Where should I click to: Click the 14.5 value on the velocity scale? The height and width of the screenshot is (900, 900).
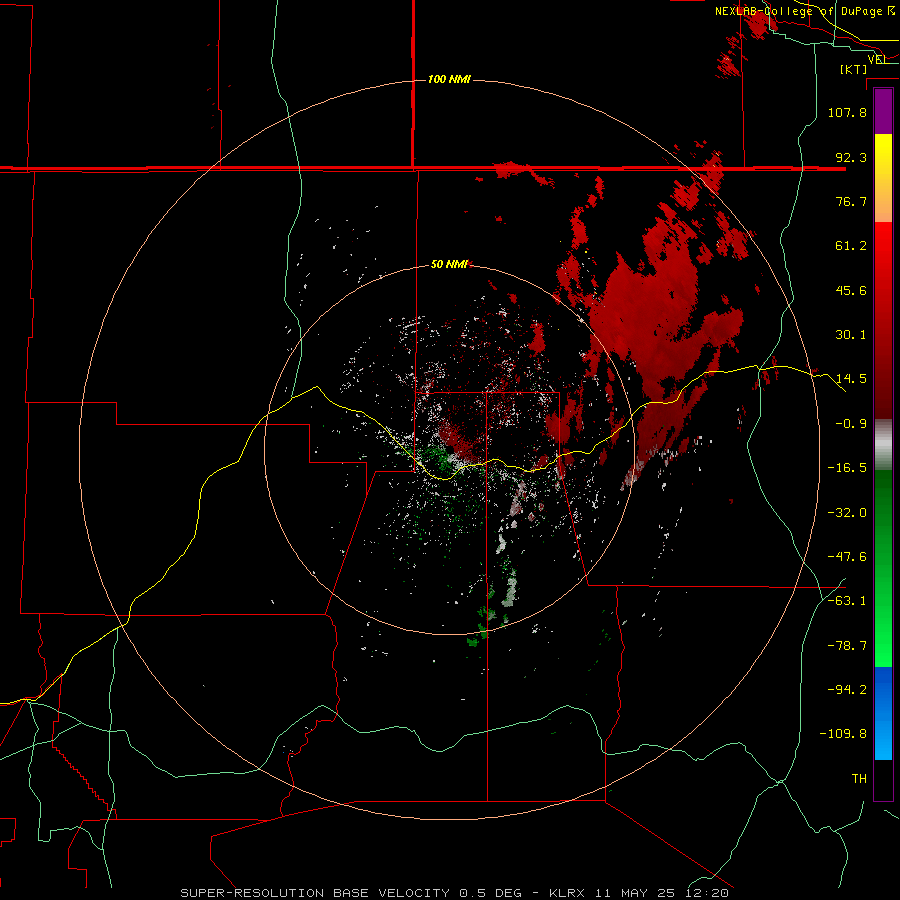coord(851,379)
